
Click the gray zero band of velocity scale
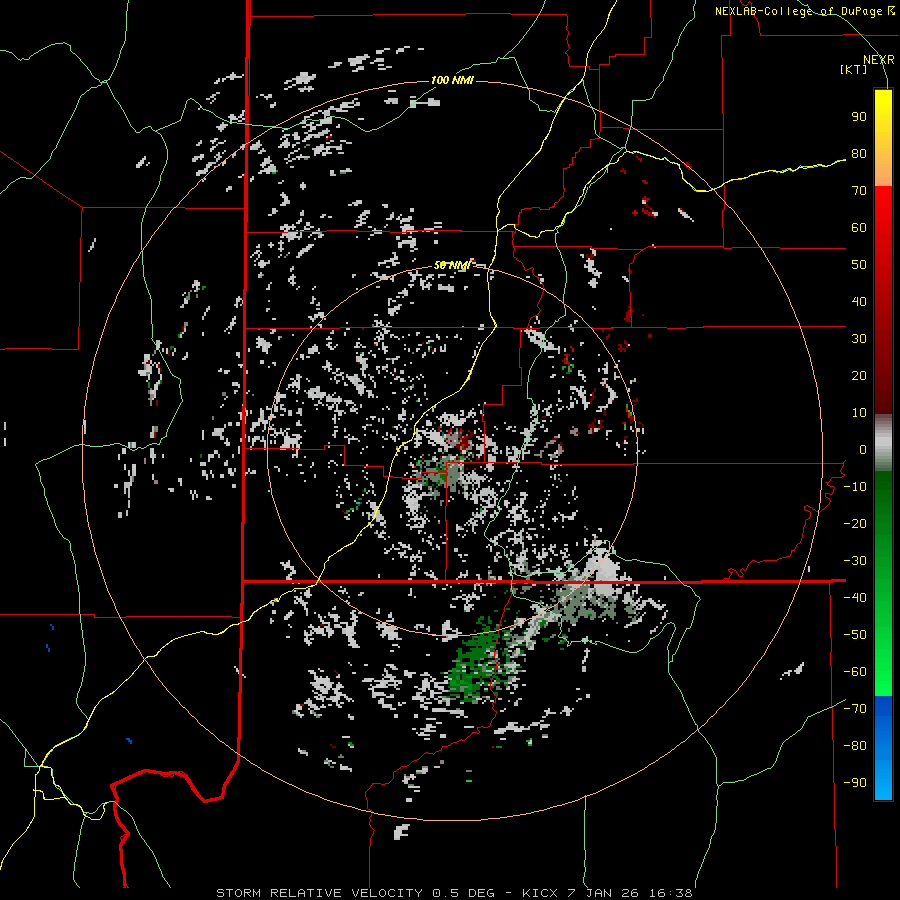point(883,443)
